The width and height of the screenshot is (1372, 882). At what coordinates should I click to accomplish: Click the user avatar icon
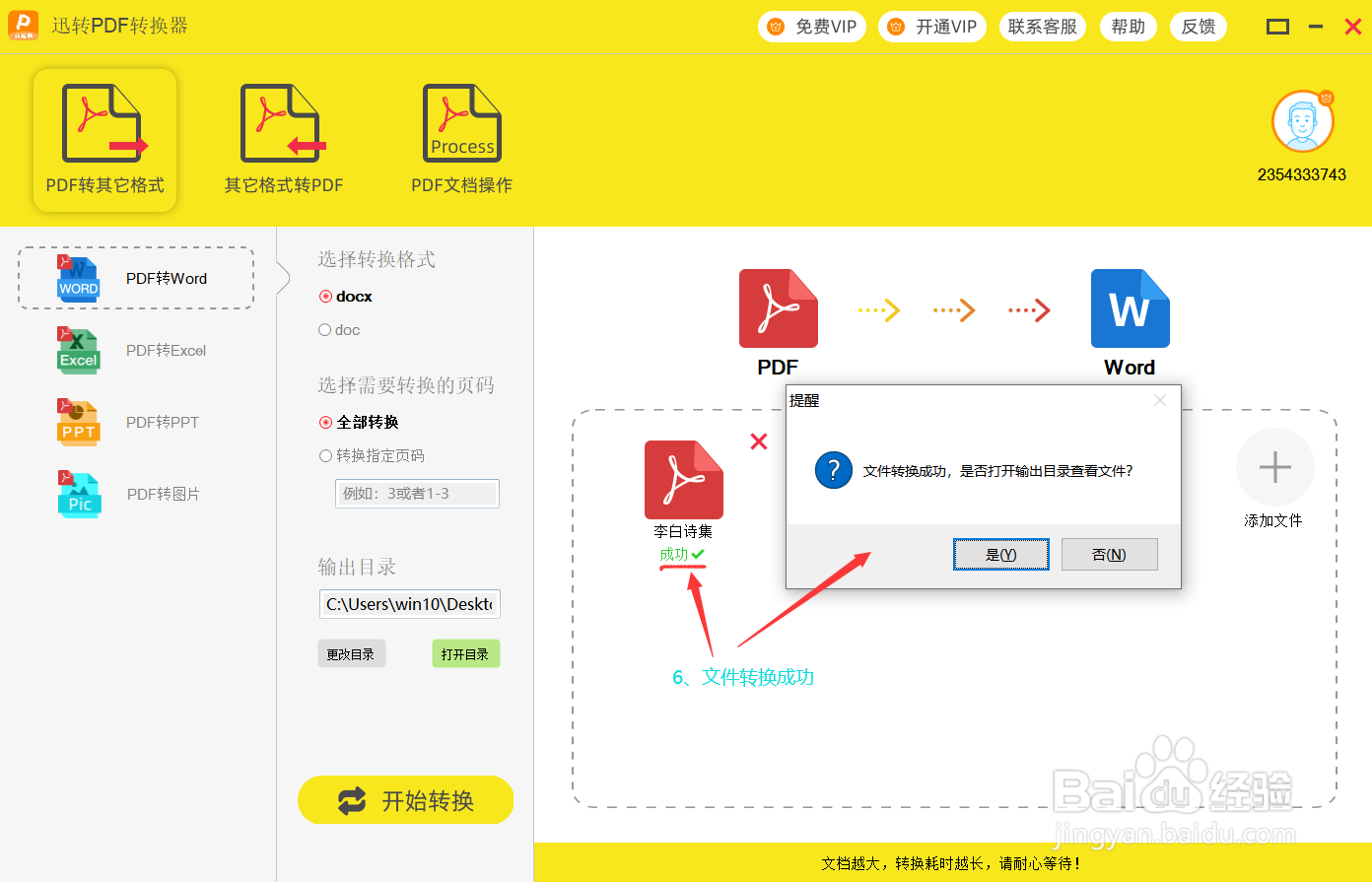(x=1303, y=121)
